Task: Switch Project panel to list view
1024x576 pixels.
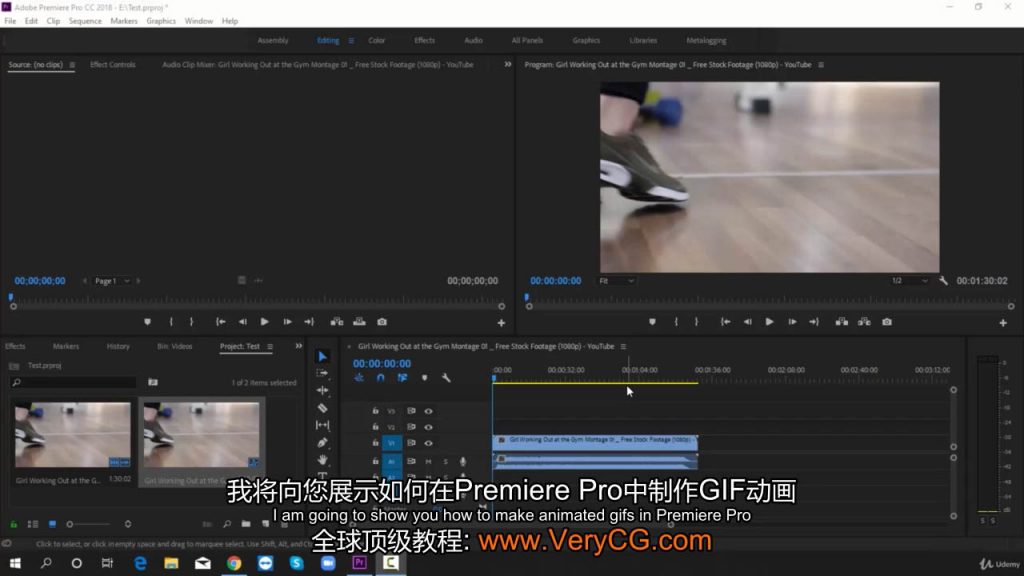Action: (33, 524)
